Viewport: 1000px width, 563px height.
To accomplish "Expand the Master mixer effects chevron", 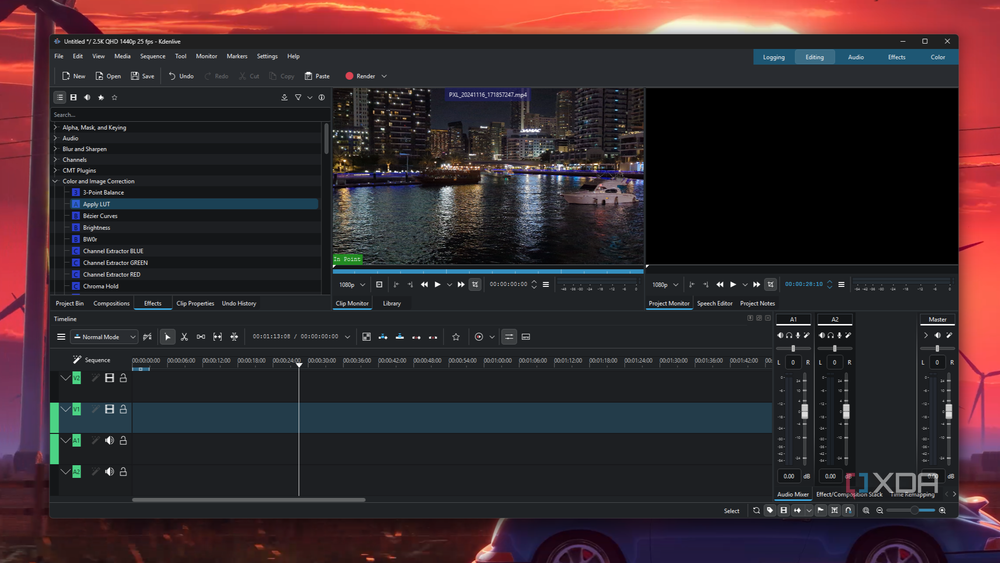I will [x=926, y=335].
